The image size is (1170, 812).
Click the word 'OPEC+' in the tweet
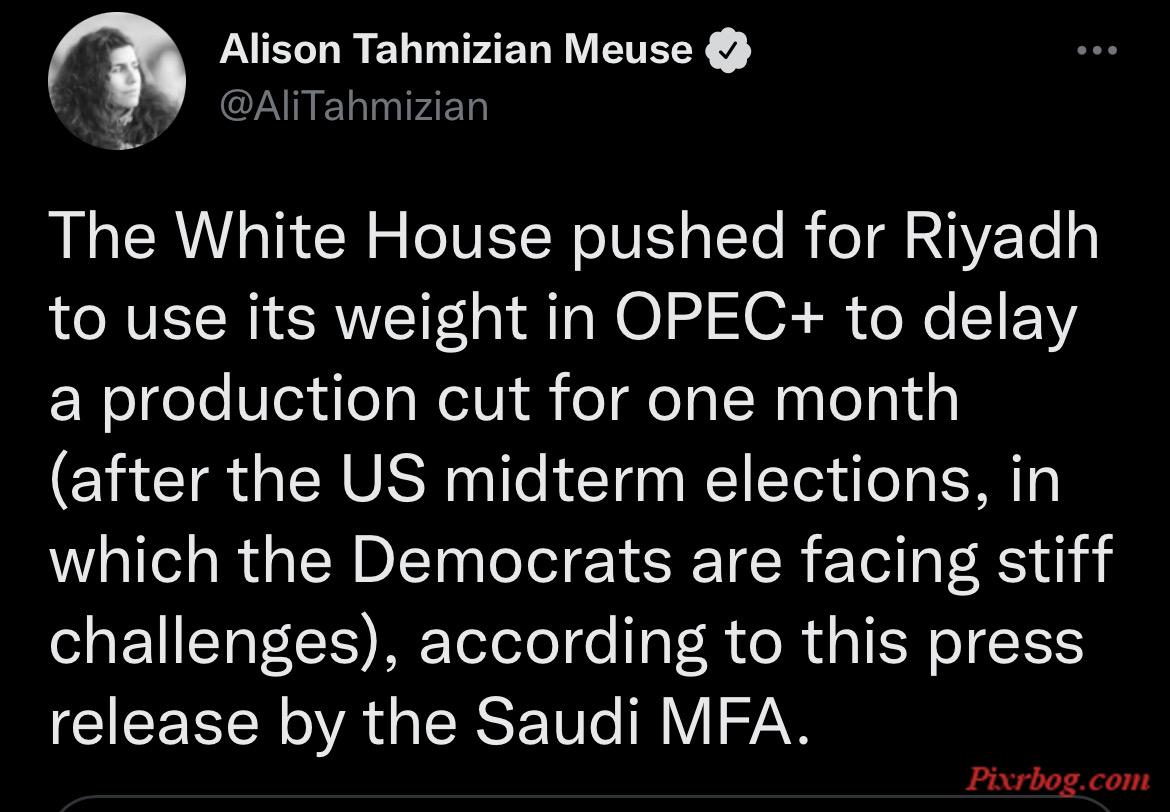coord(719,316)
